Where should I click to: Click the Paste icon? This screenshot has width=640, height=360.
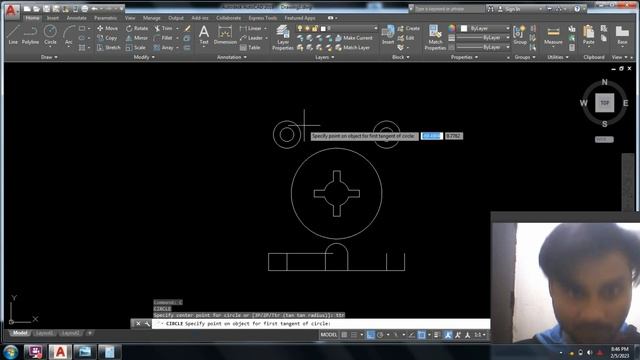589,34
